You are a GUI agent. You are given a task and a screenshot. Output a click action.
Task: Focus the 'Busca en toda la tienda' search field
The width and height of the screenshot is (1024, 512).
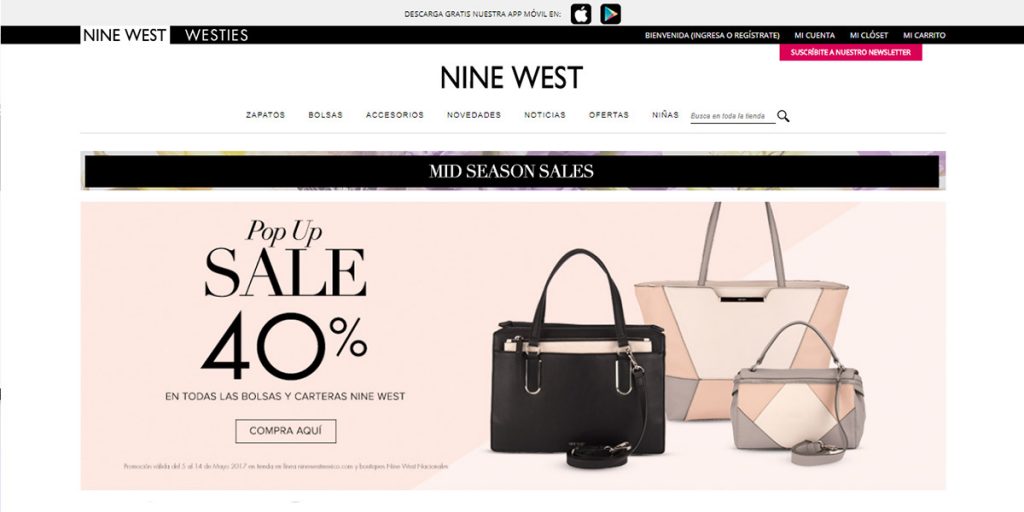[733, 116]
